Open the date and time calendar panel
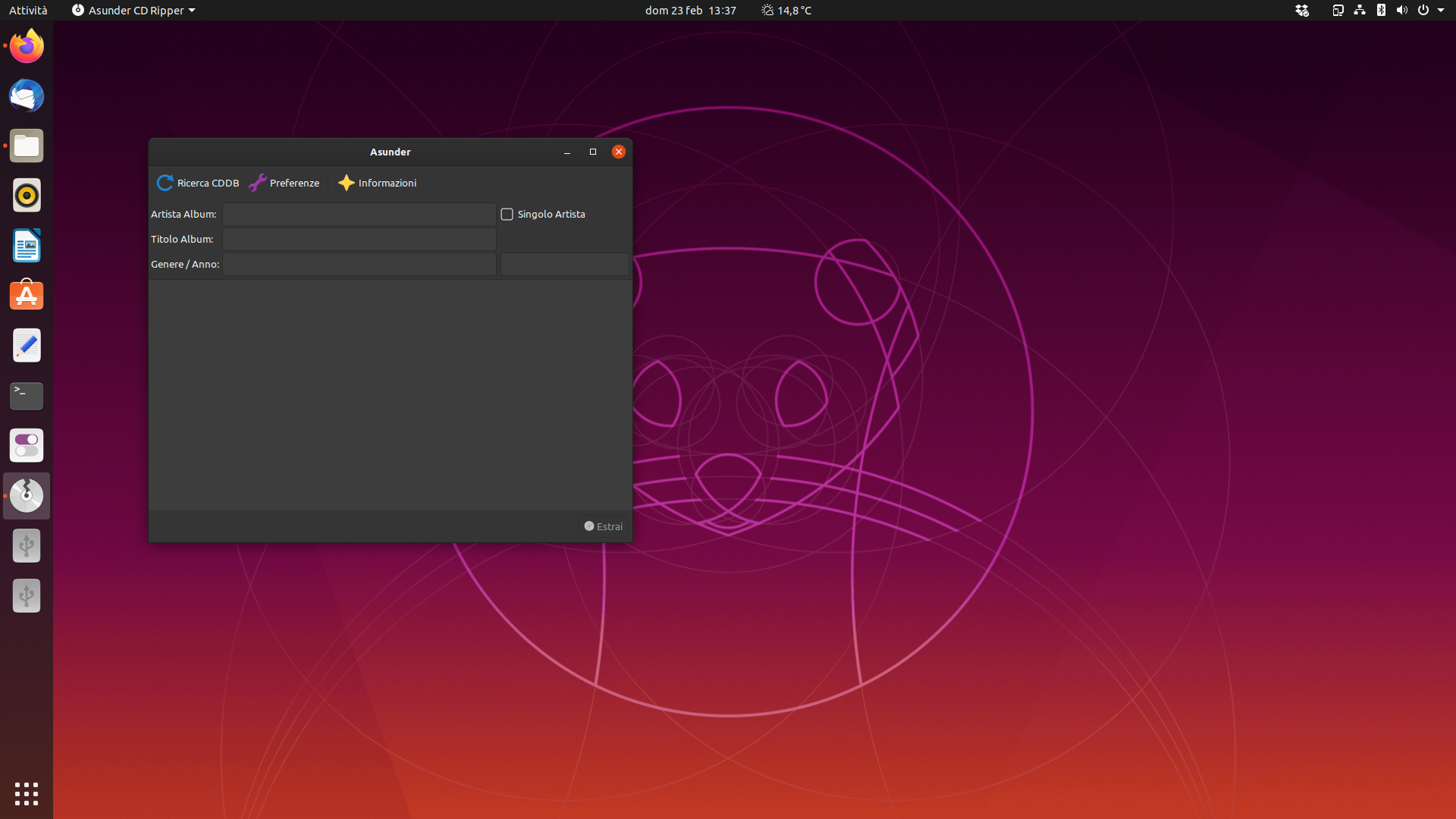Viewport: 1456px width, 819px height. (690, 11)
